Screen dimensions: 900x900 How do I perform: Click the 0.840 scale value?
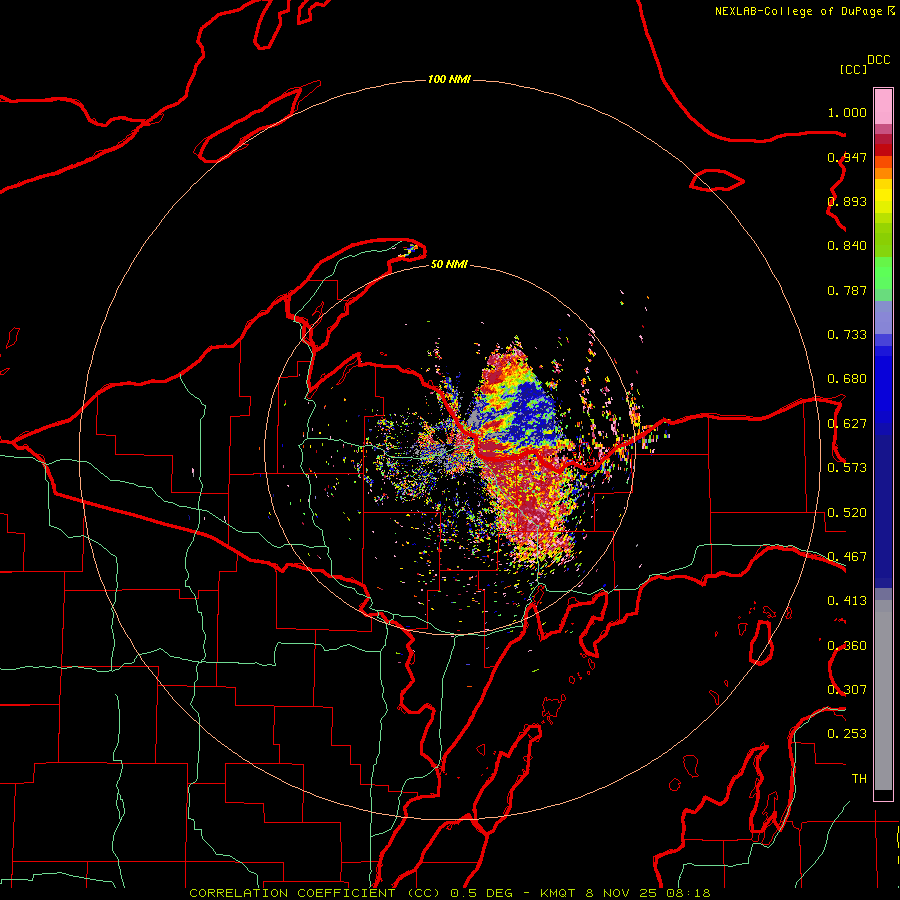[x=847, y=246]
